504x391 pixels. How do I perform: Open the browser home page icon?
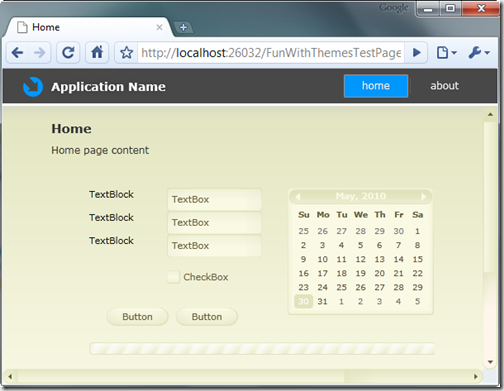[97, 53]
